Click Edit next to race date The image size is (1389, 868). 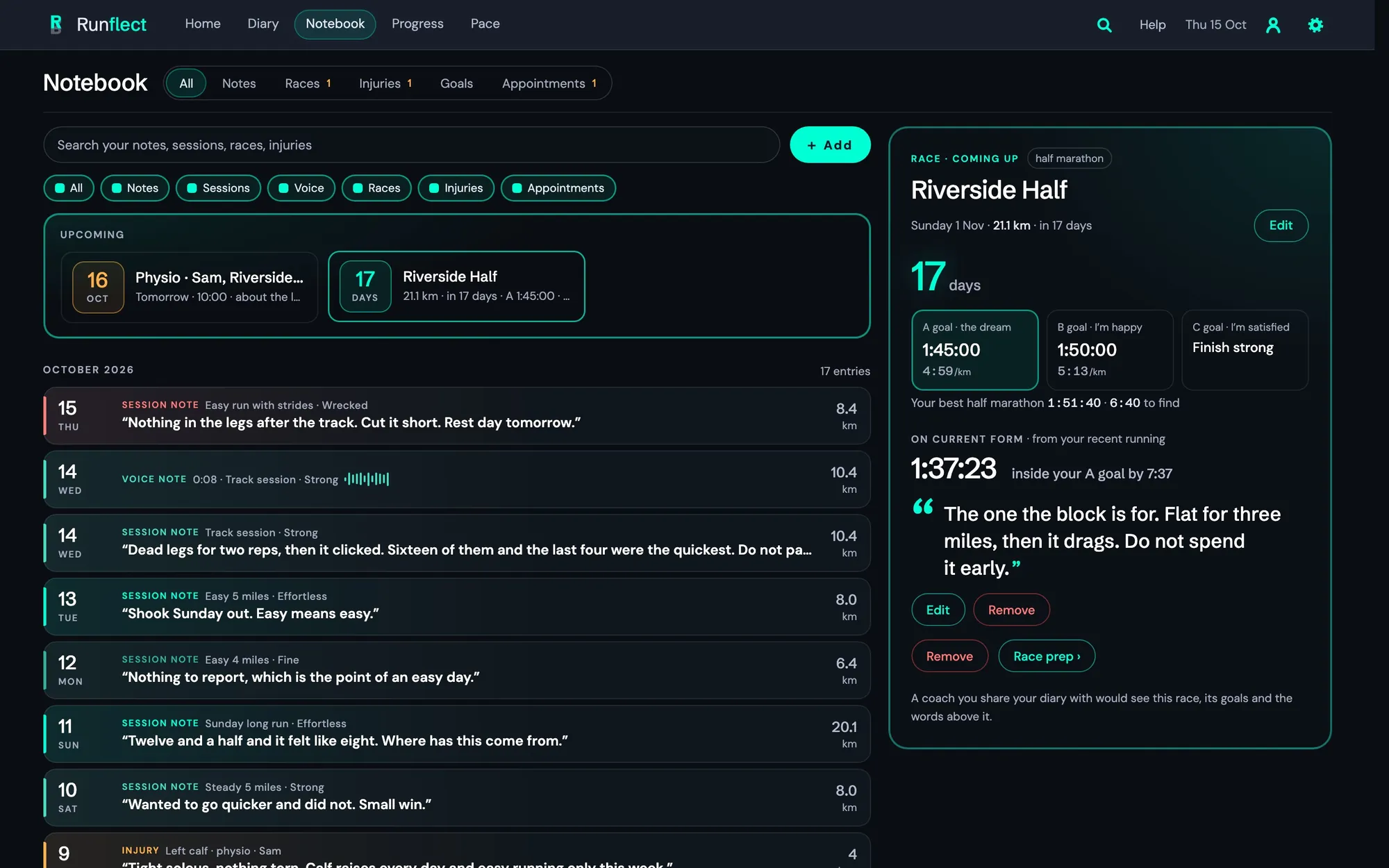pos(1281,226)
